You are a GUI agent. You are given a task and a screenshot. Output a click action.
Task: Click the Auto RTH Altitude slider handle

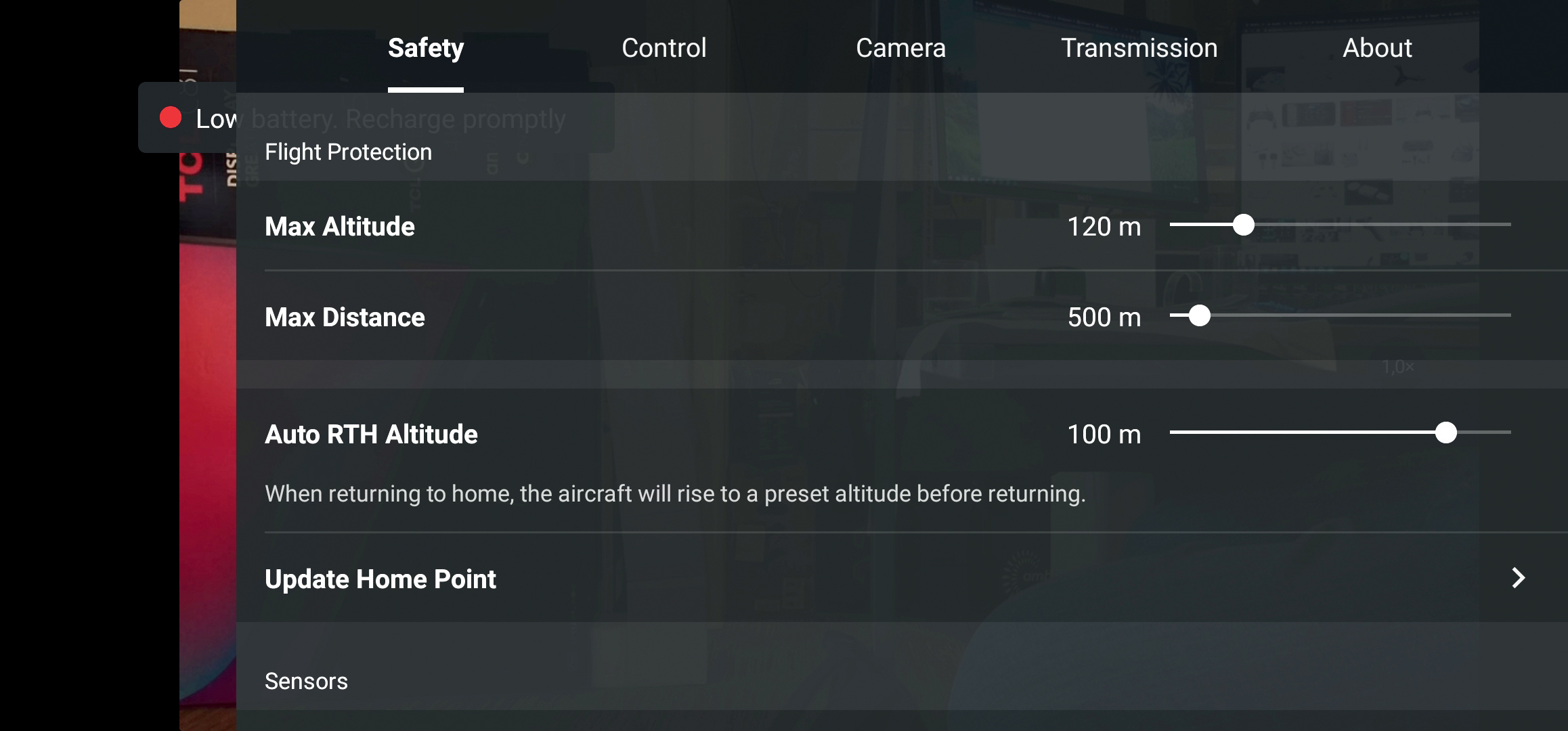coord(1445,433)
